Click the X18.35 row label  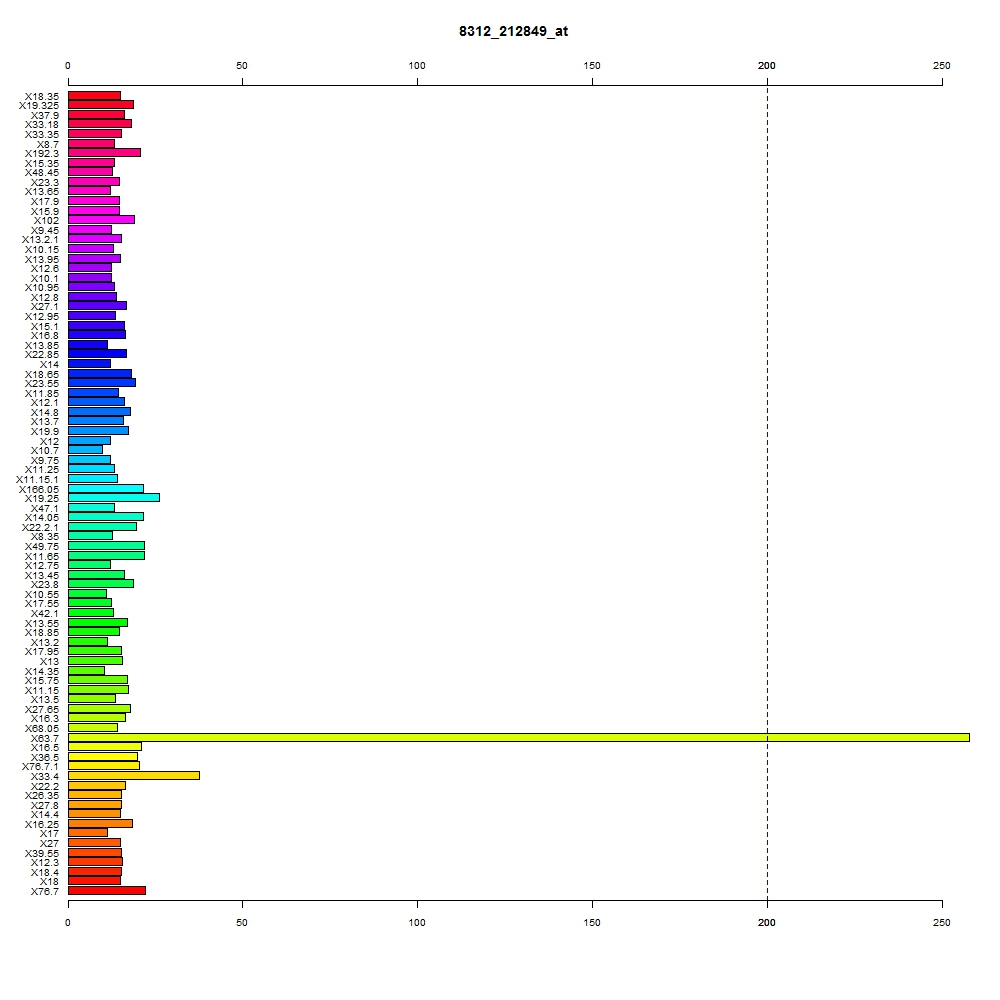41,96
